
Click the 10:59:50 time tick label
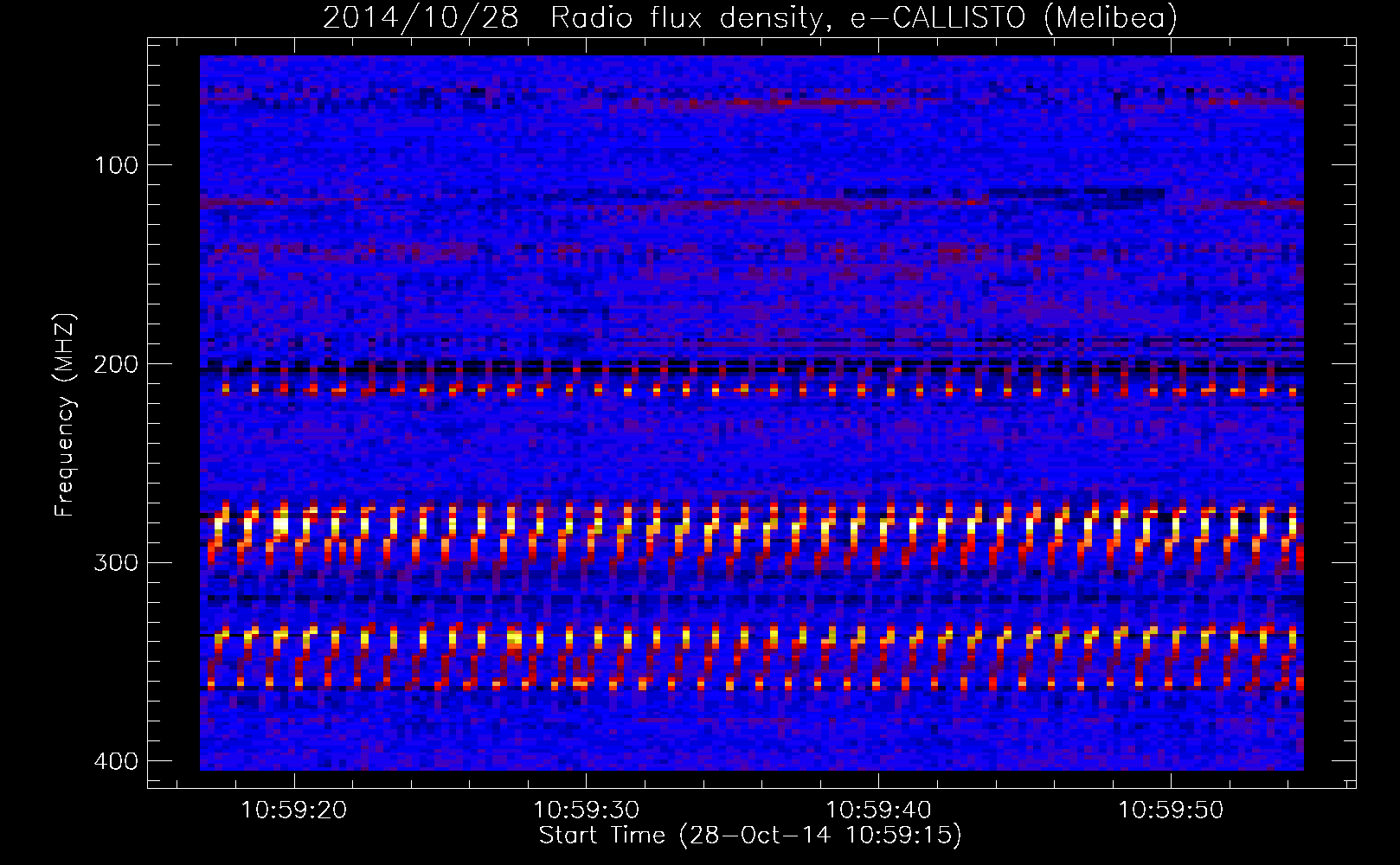(1172, 811)
